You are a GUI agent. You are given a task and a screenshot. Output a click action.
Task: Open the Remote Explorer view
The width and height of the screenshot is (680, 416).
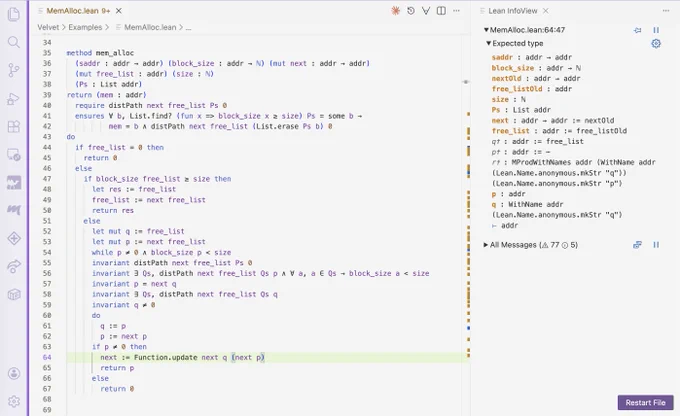pos(14,154)
